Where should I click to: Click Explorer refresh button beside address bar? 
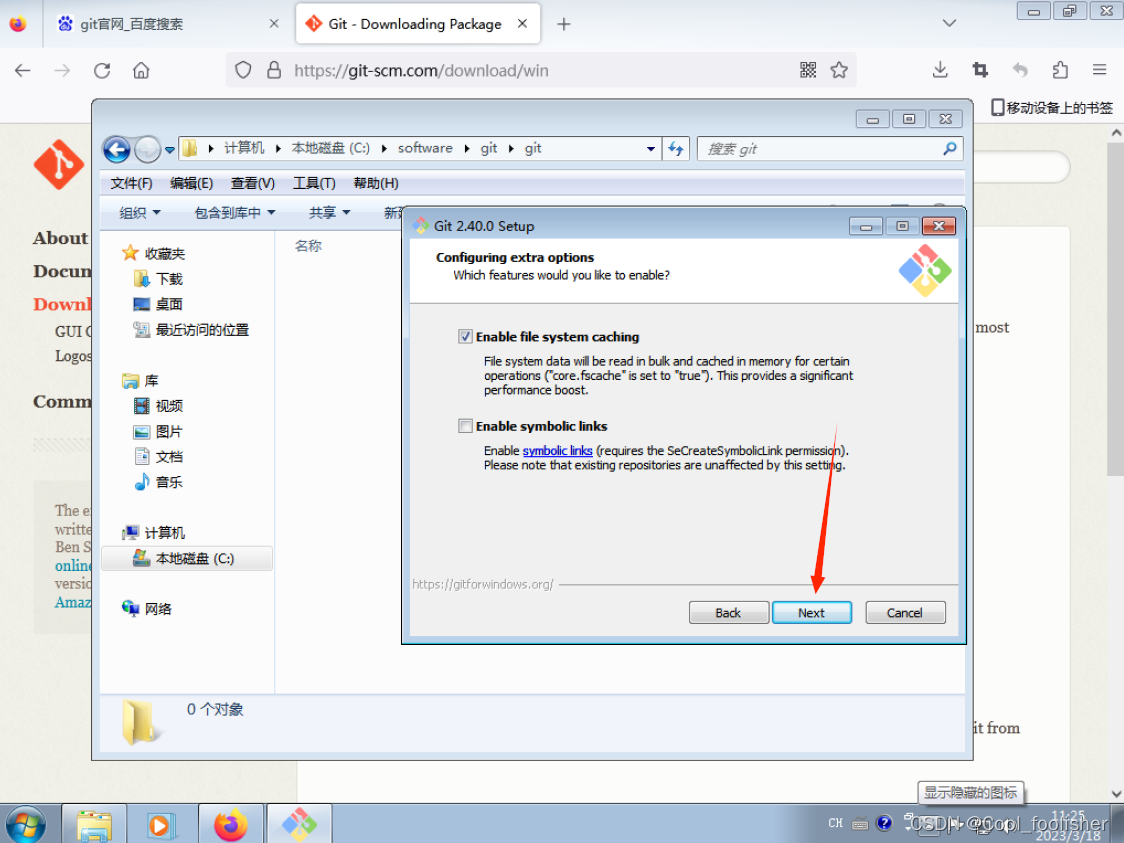pos(675,149)
